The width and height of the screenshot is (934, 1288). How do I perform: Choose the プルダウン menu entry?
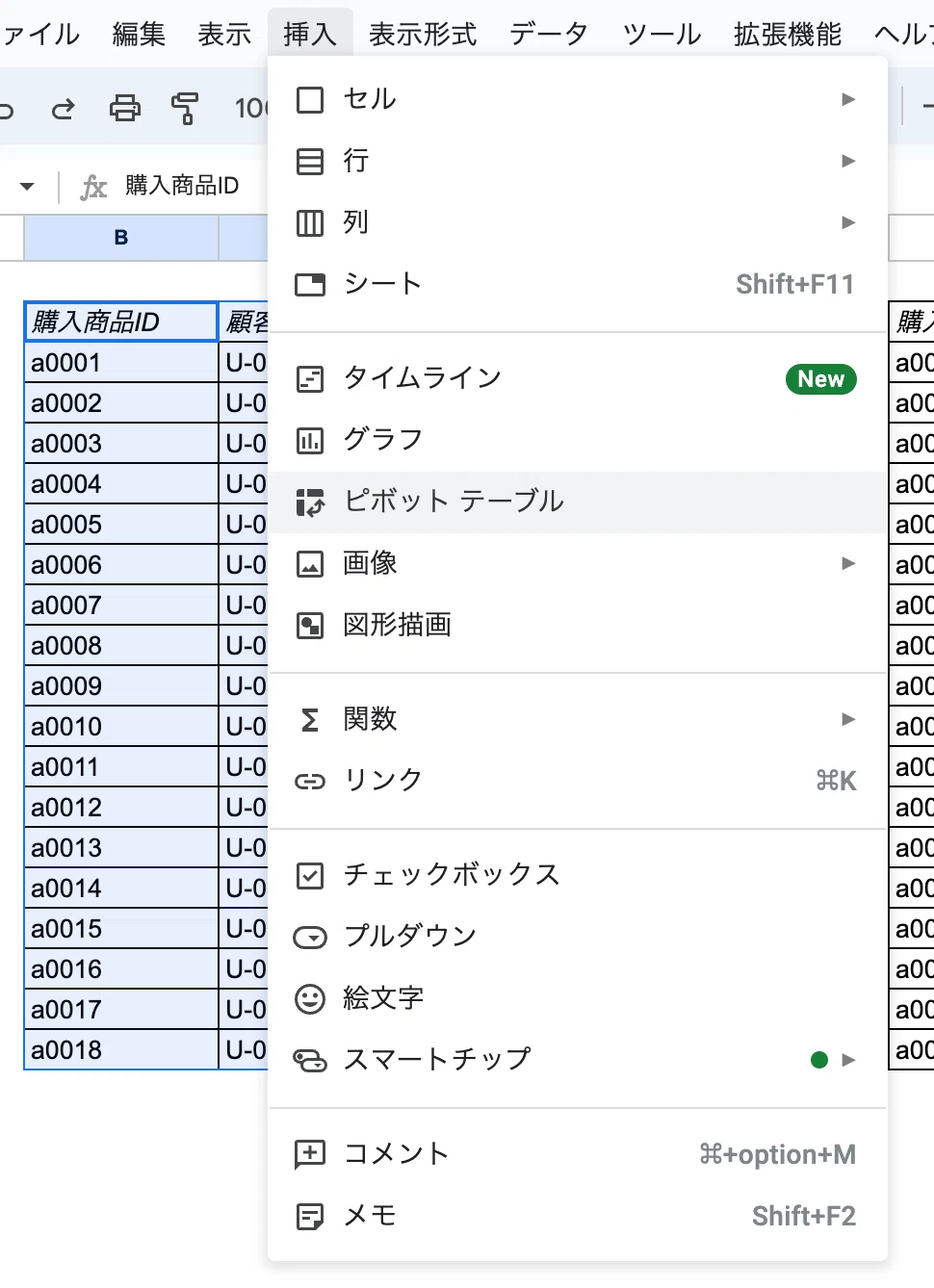577,937
